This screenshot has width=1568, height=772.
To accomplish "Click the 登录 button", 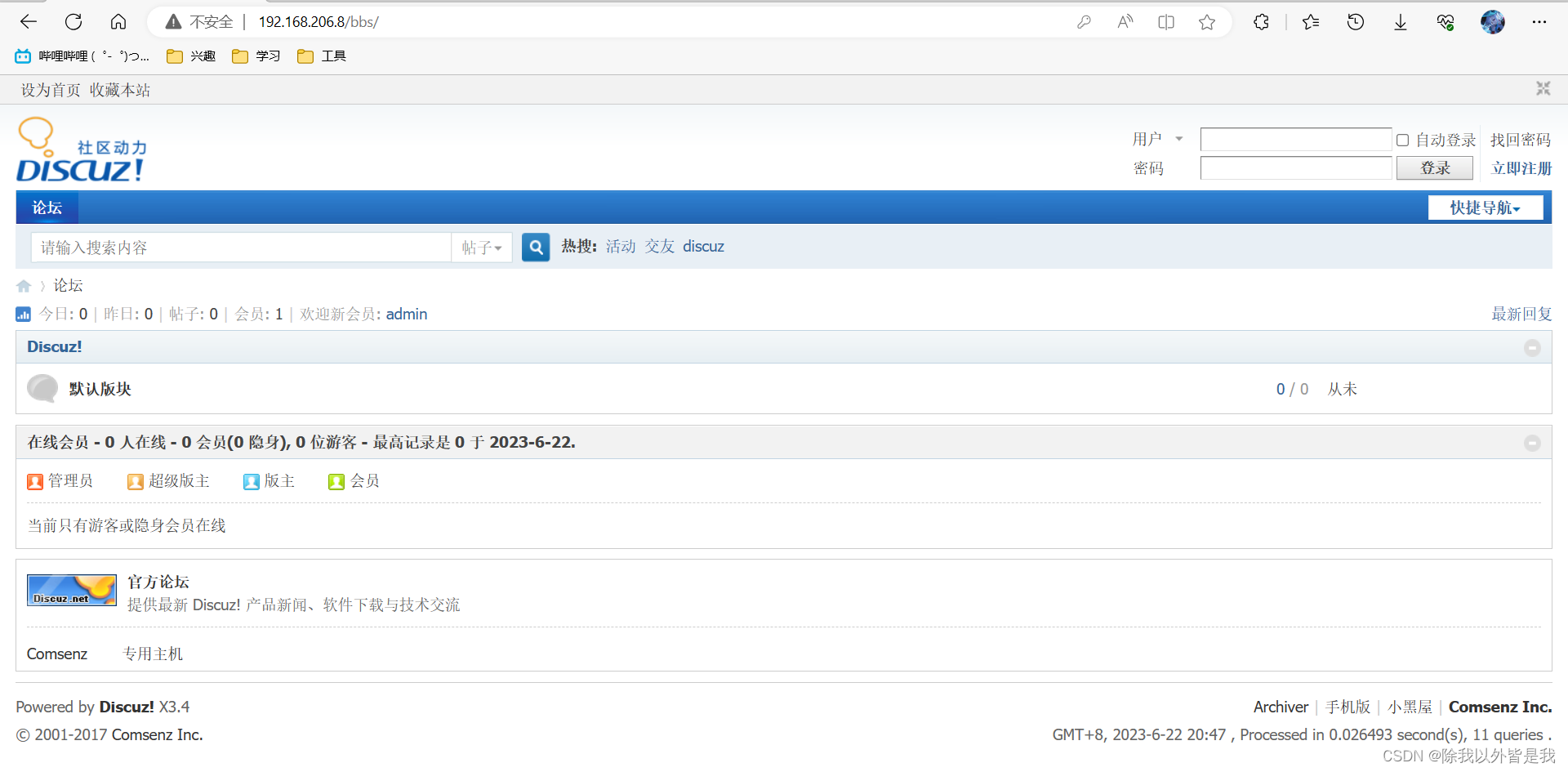I will (1435, 168).
